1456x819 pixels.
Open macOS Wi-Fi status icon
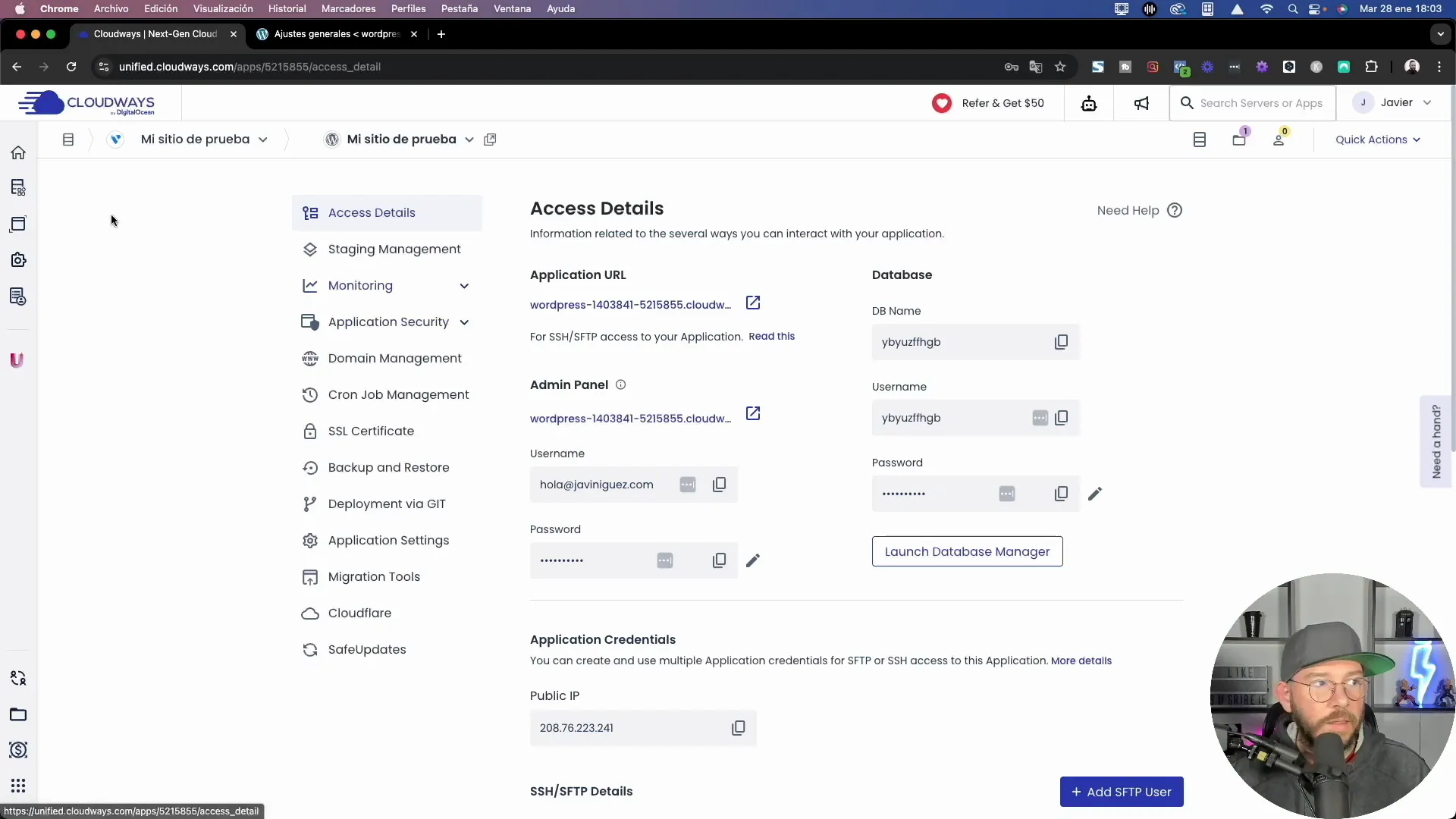tap(1266, 9)
